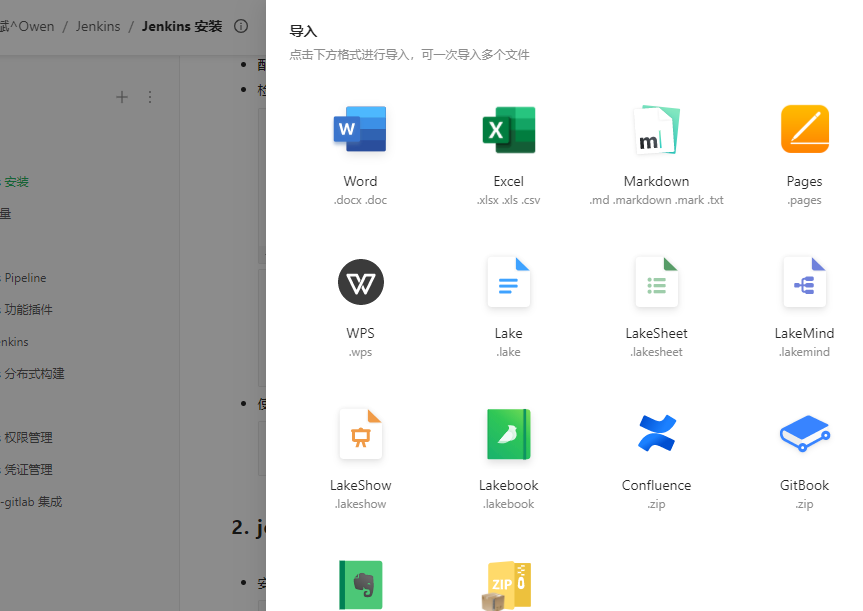The width and height of the screenshot is (863, 611).
Task: Open the 功能插件 sidebar entry
Action: [x=26, y=310]
